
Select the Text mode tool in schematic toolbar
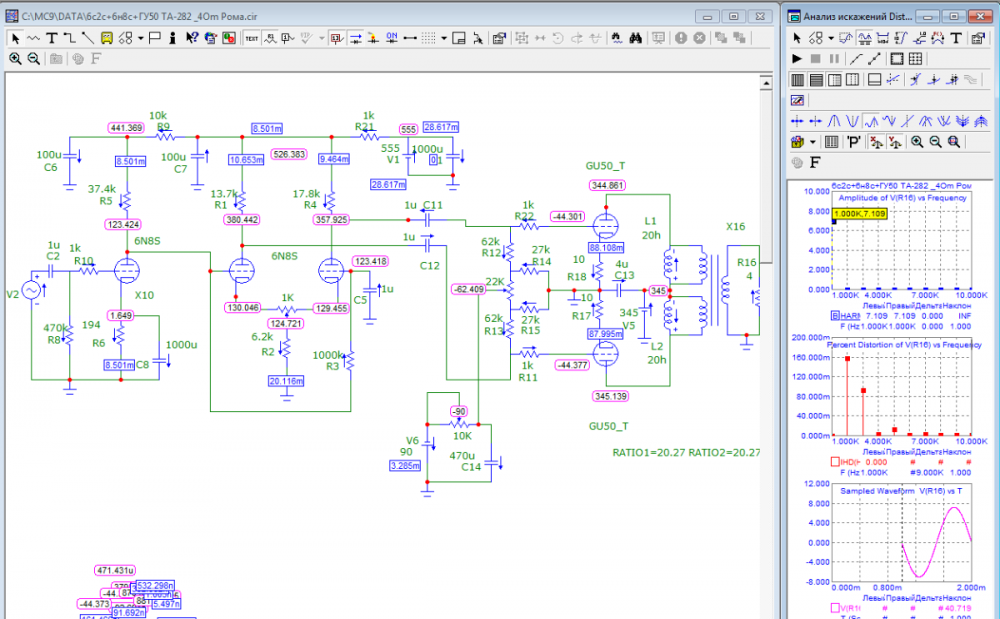[50, 38]
